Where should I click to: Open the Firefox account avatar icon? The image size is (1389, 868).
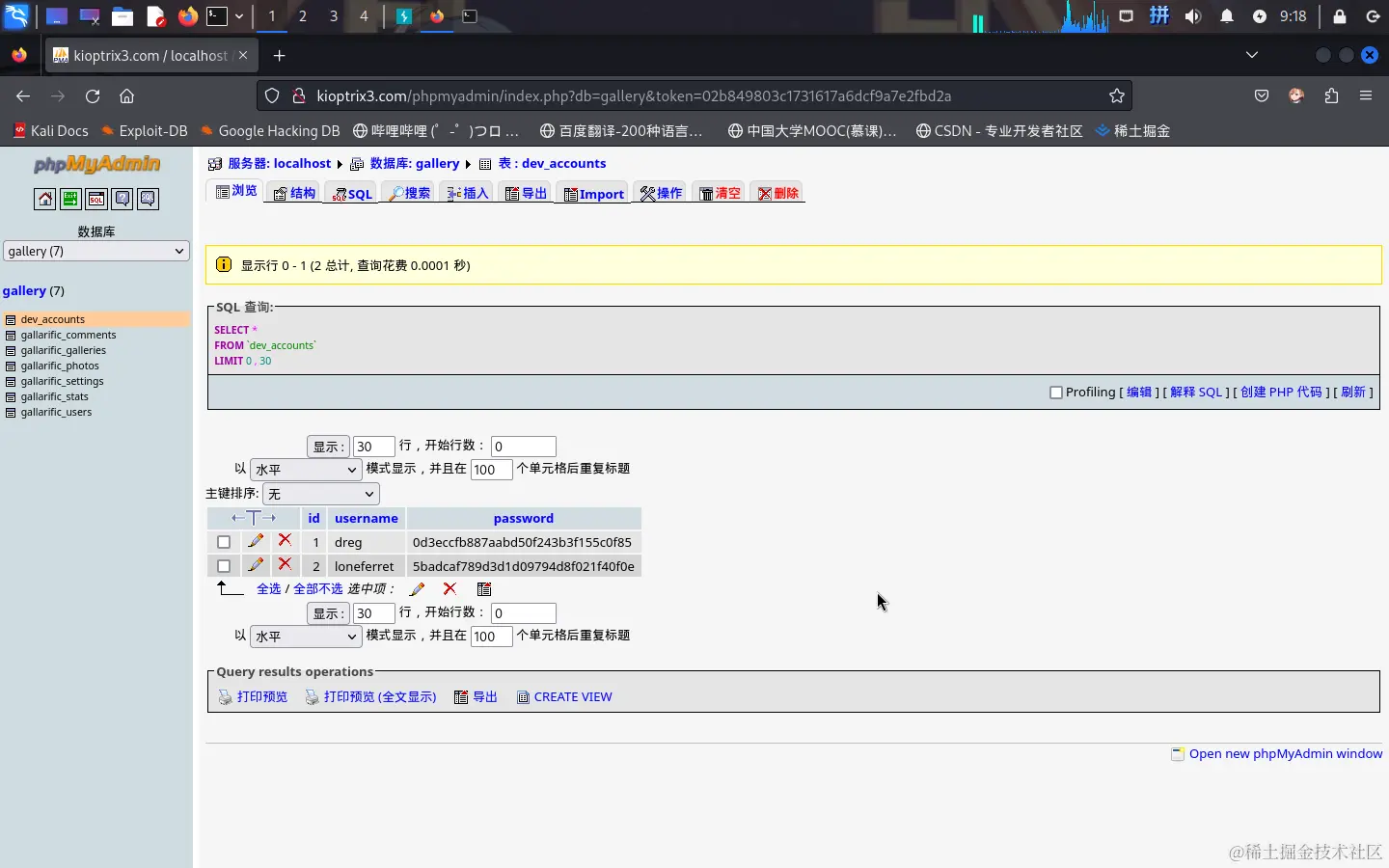click(x=1296, y=95)
